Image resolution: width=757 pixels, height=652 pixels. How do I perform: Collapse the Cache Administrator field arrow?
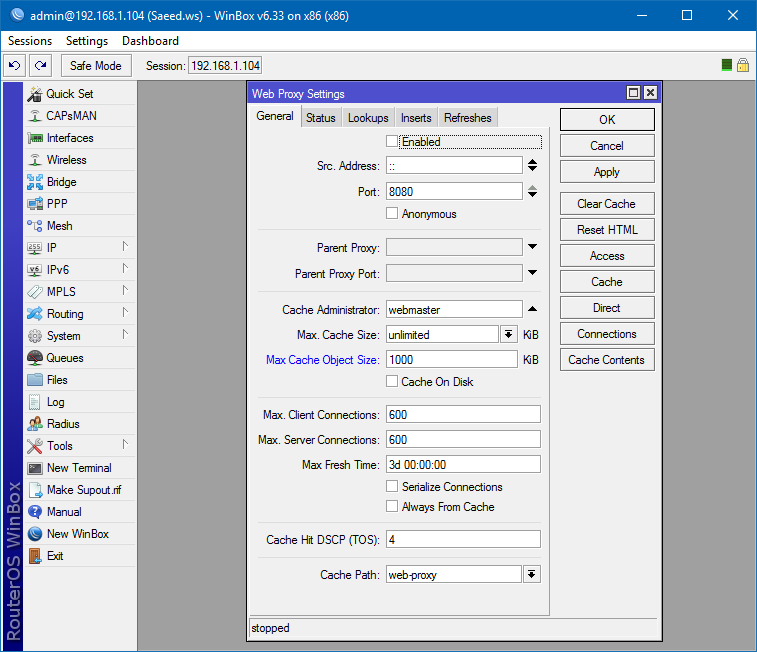pos(533,309)
